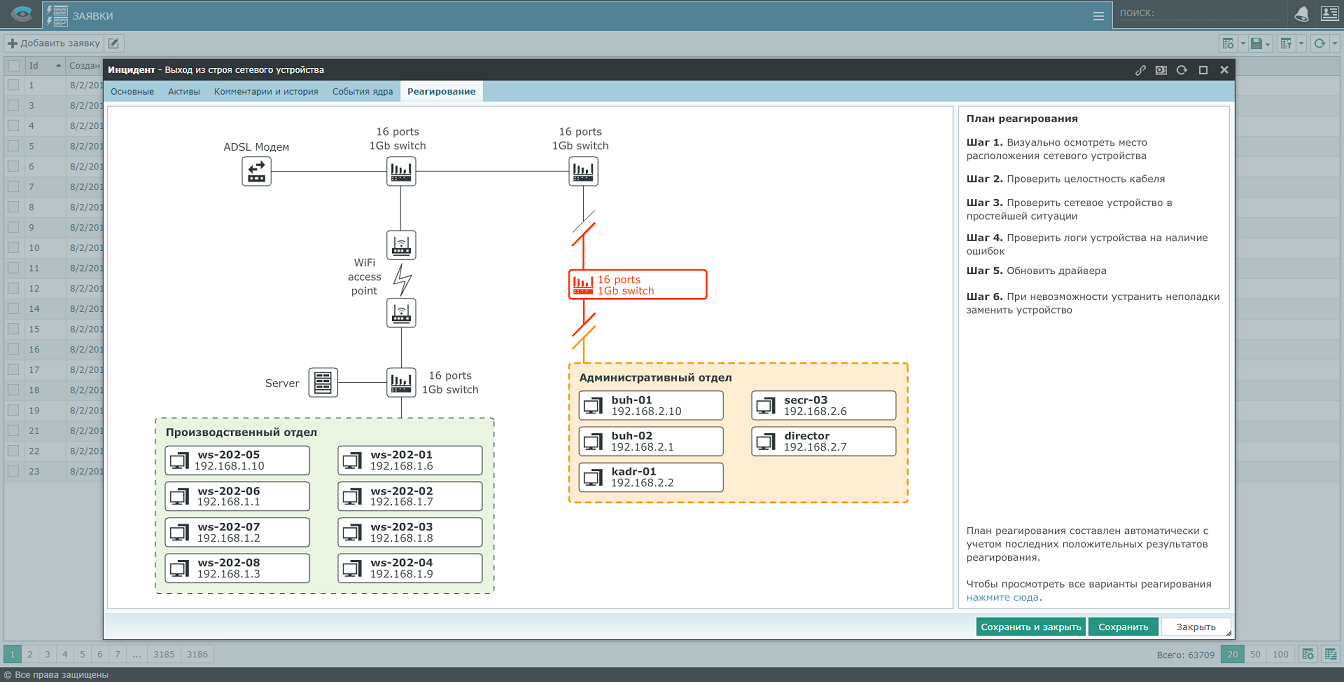1344x682 pixels.
Task: Open the hamburger menu icon near search
Action: (x=1098, y=15)
